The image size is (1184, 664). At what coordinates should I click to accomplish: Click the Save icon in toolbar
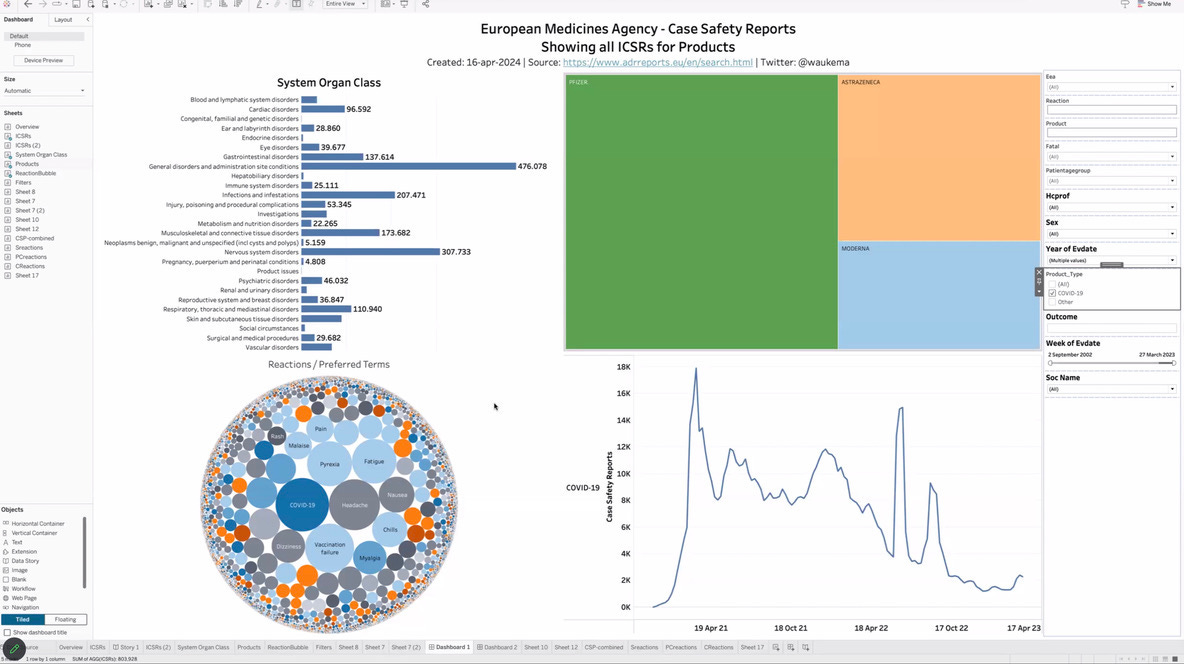tap(76, 4)
